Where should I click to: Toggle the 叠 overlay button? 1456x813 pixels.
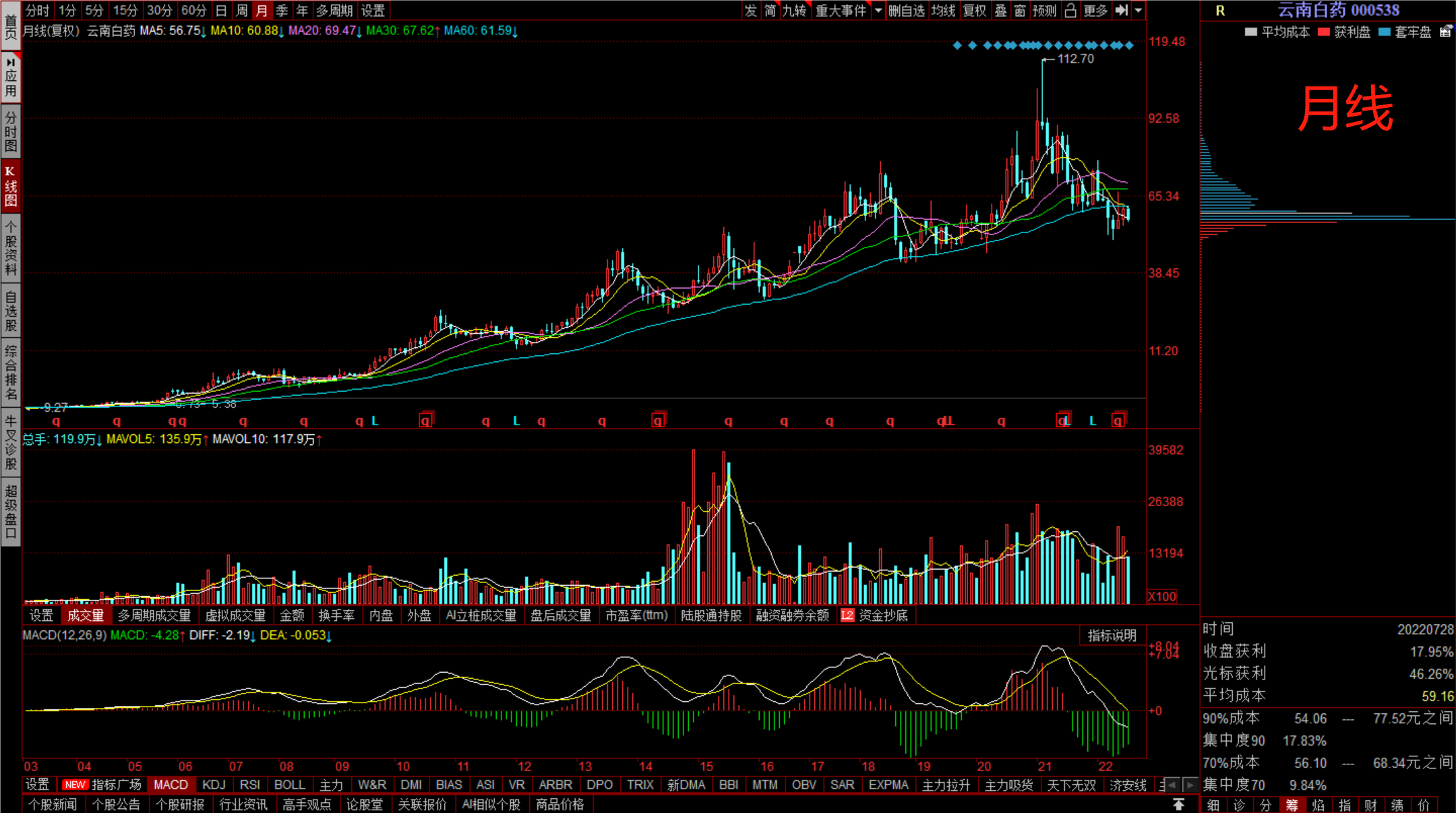1001,10
